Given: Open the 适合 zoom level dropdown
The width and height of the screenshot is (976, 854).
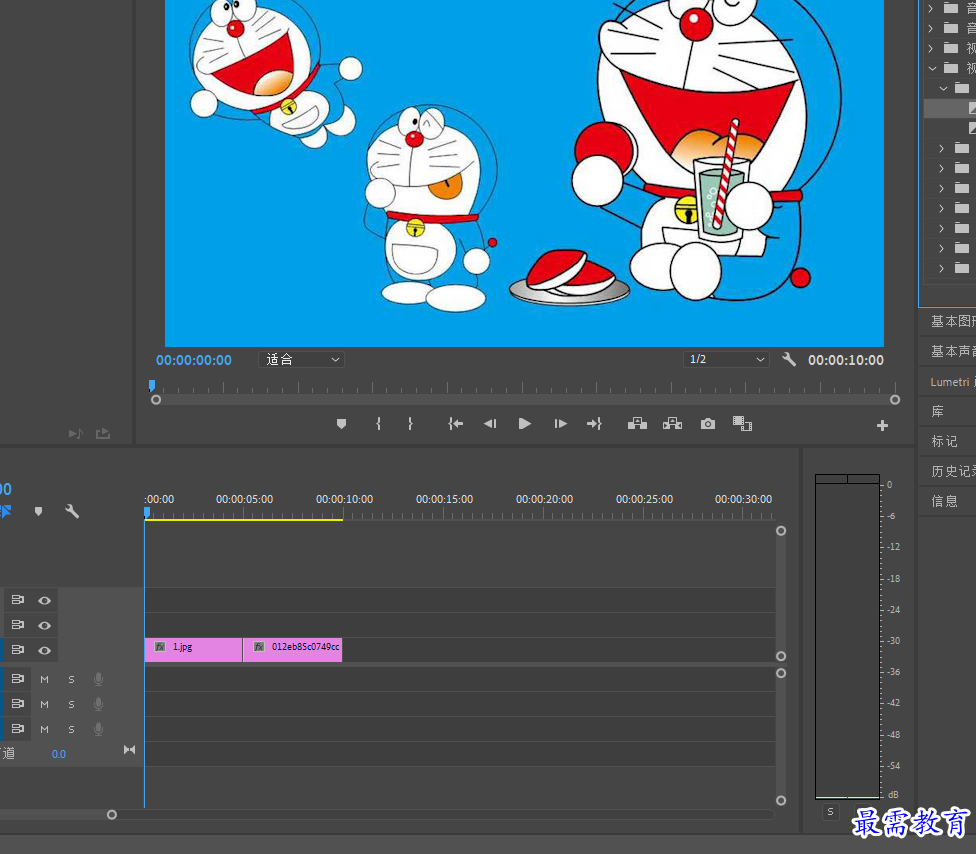Looking at the screenshot, I should coord(301,359).
